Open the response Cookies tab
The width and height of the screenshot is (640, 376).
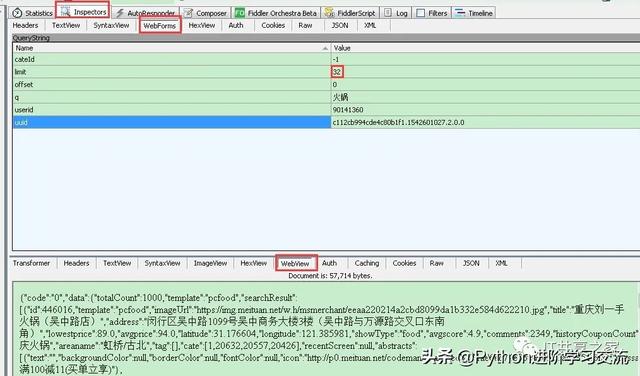click(404, 263)
